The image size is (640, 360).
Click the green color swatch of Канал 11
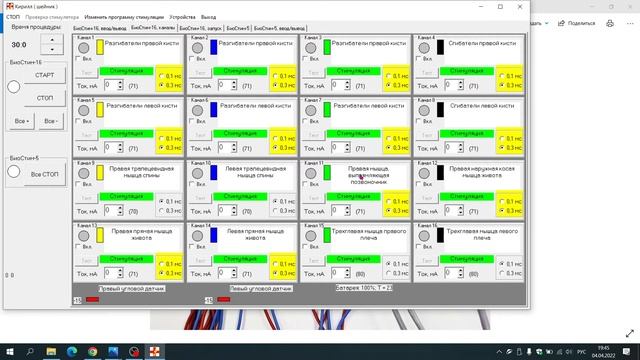(327, 172)
